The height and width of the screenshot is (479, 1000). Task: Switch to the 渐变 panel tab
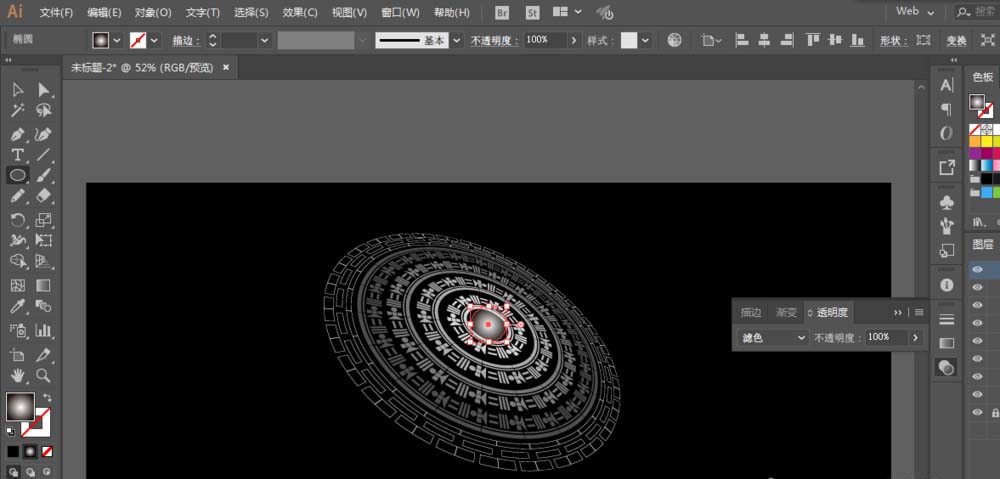coord(786,312)
